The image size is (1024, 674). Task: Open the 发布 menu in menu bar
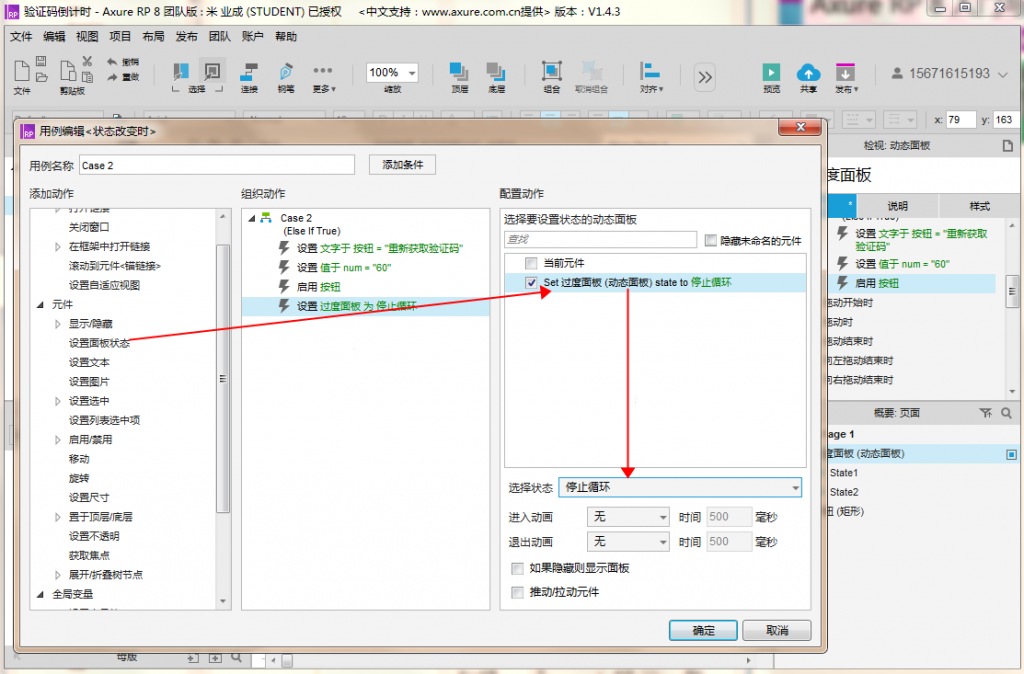pos(186,37)
